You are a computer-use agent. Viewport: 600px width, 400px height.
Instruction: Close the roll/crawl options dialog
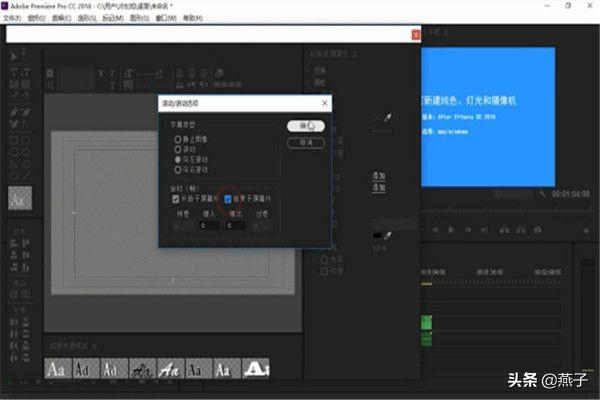(x=324, y=102)
